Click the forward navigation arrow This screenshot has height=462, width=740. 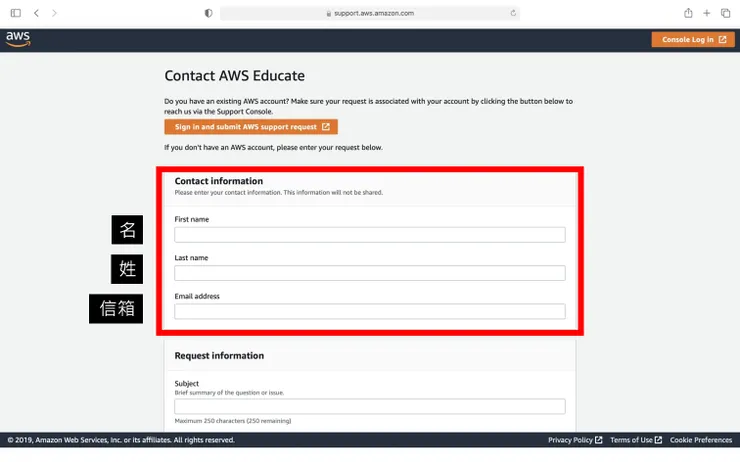[x=54, y=13]
